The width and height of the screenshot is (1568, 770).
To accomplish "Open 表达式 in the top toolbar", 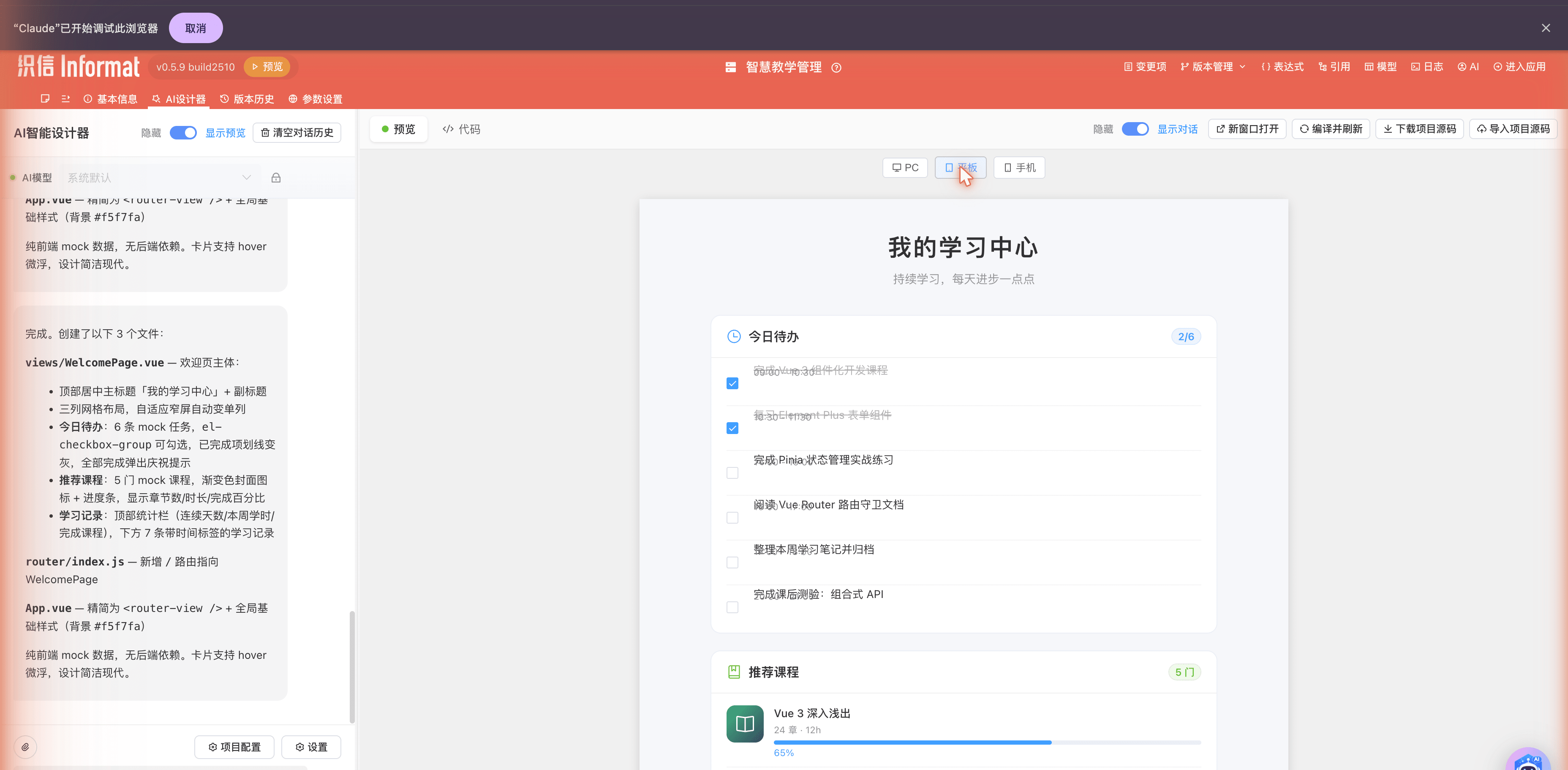I will pyautogui.click(x=1282, y=67).
